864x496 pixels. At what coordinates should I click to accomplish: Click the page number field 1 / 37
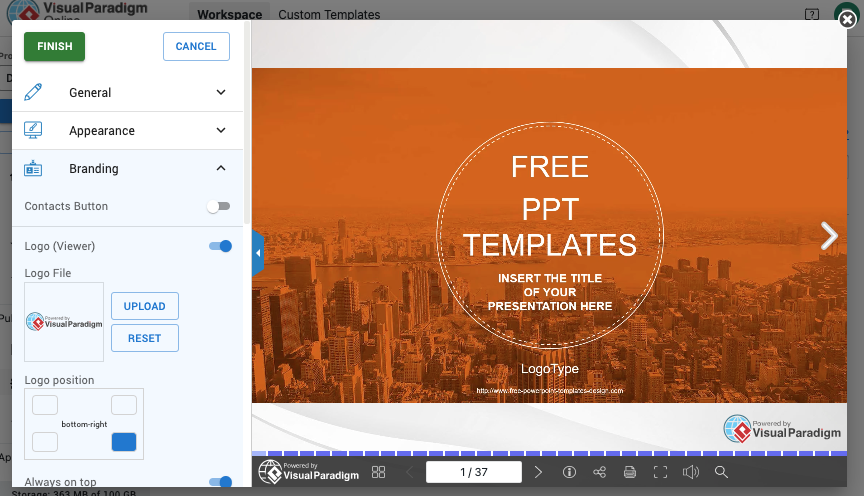[x=474, y=472]
